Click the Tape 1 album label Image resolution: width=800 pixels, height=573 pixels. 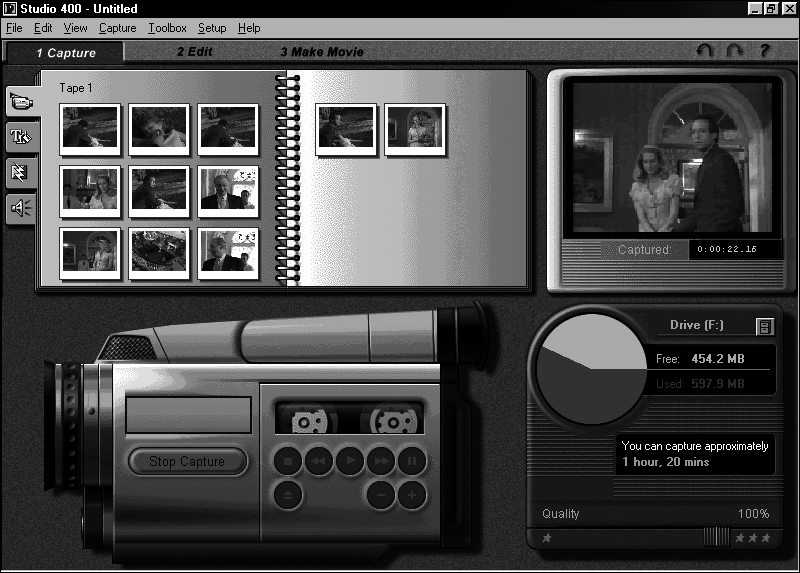point(76,88)
